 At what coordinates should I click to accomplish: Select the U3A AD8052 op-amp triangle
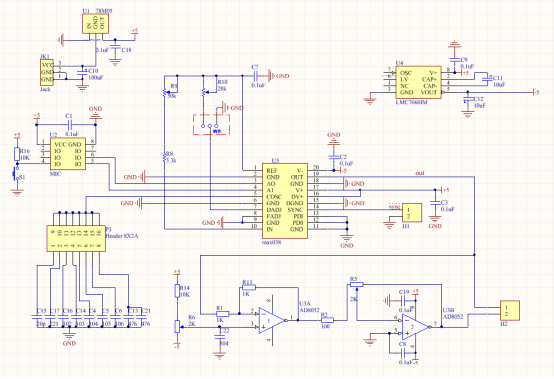click(x=272, y=321)
